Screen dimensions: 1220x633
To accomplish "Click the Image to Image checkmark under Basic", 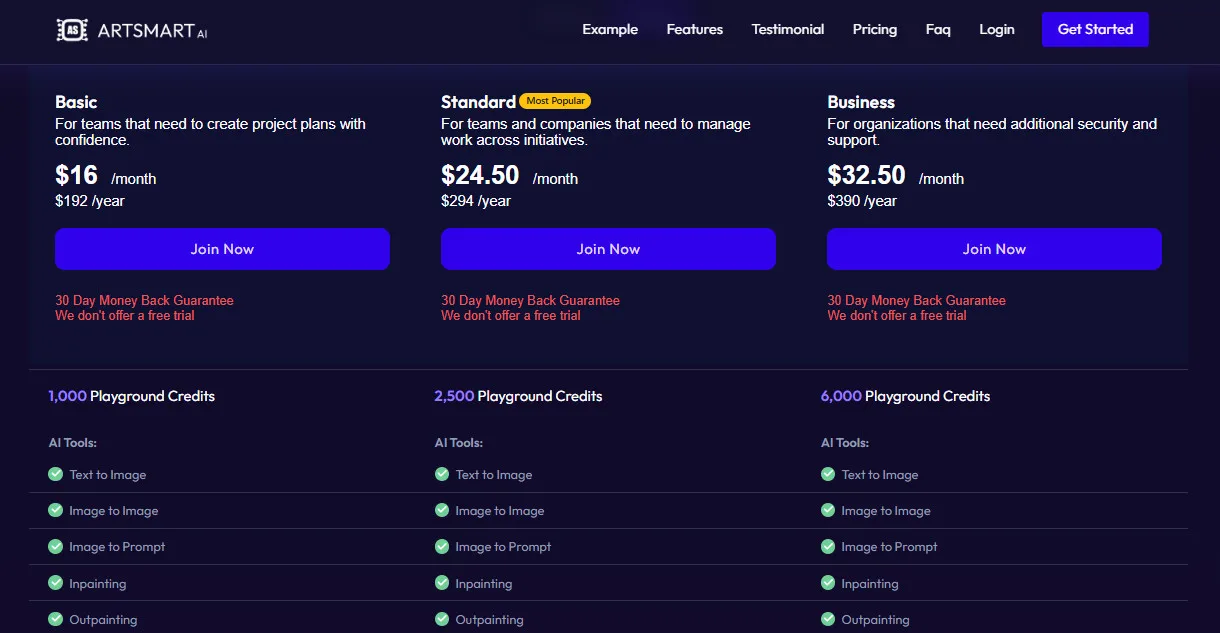I will [55, 510].
